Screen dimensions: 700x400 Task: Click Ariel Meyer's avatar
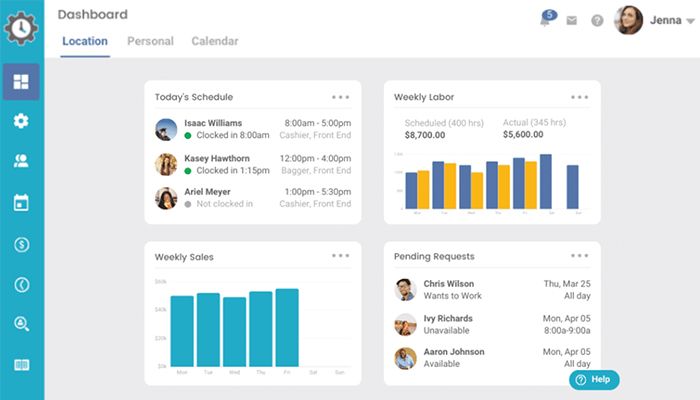point(166,198)
